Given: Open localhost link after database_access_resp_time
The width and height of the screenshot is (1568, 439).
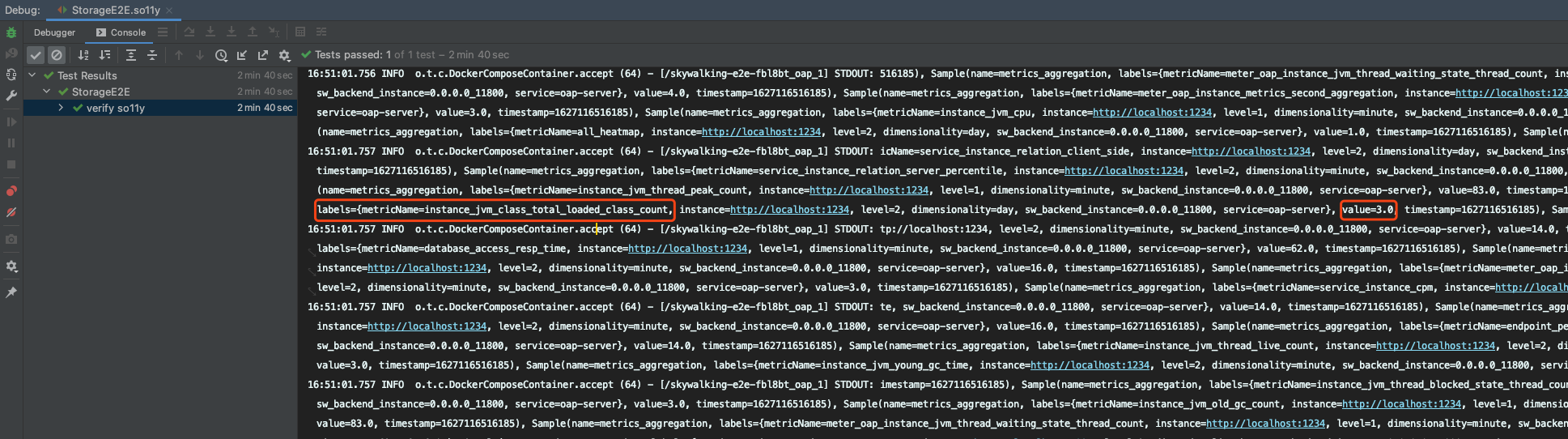Looking at the screenshot, I should [x=687, y=249].
